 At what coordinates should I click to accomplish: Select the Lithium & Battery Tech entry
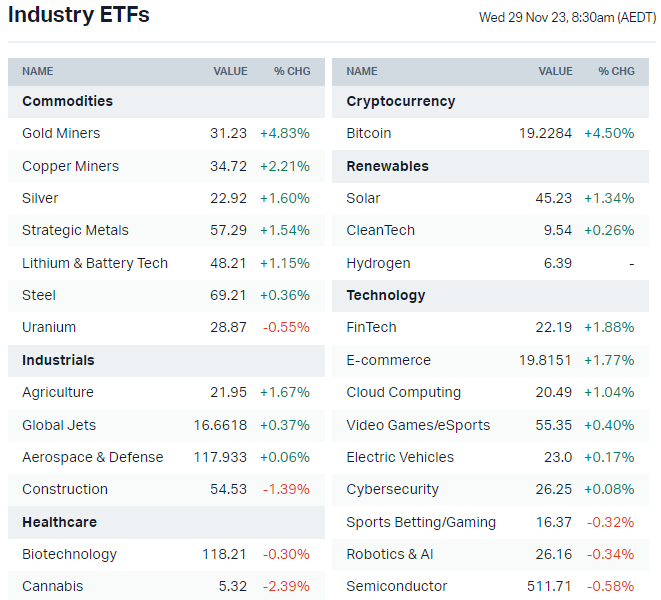95,263
